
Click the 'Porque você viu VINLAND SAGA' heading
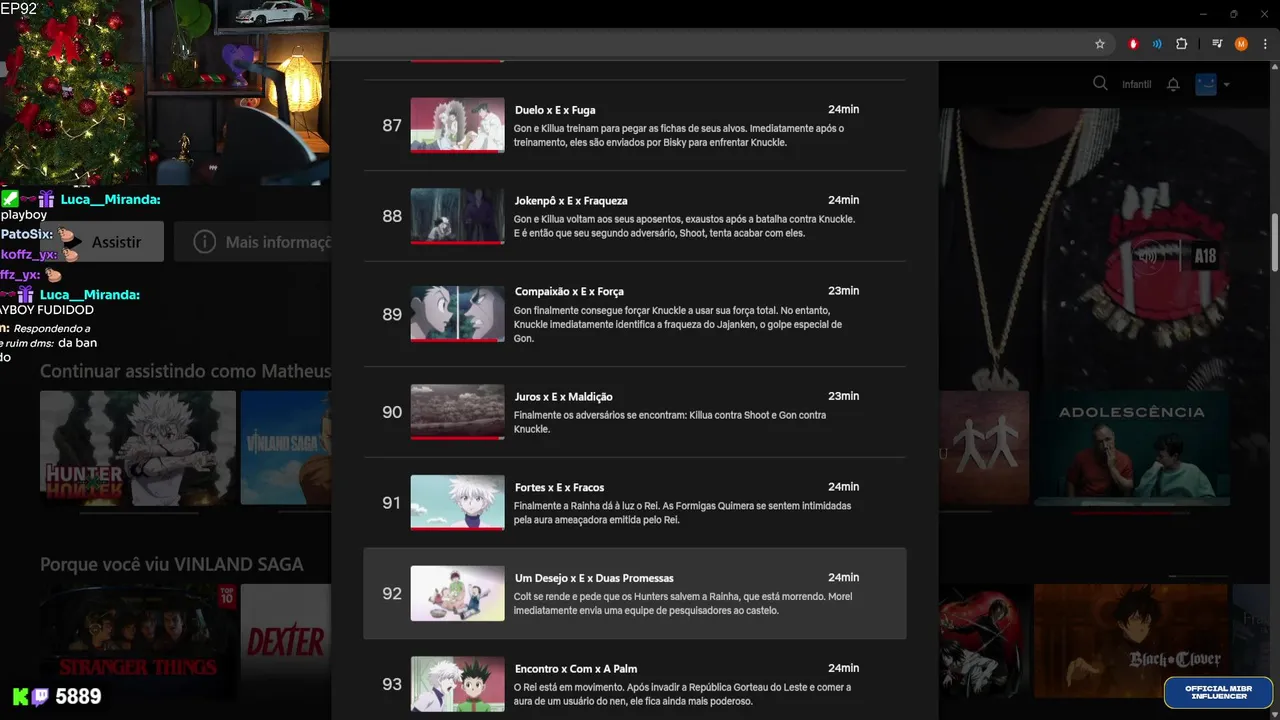click(x=171, y=564)
